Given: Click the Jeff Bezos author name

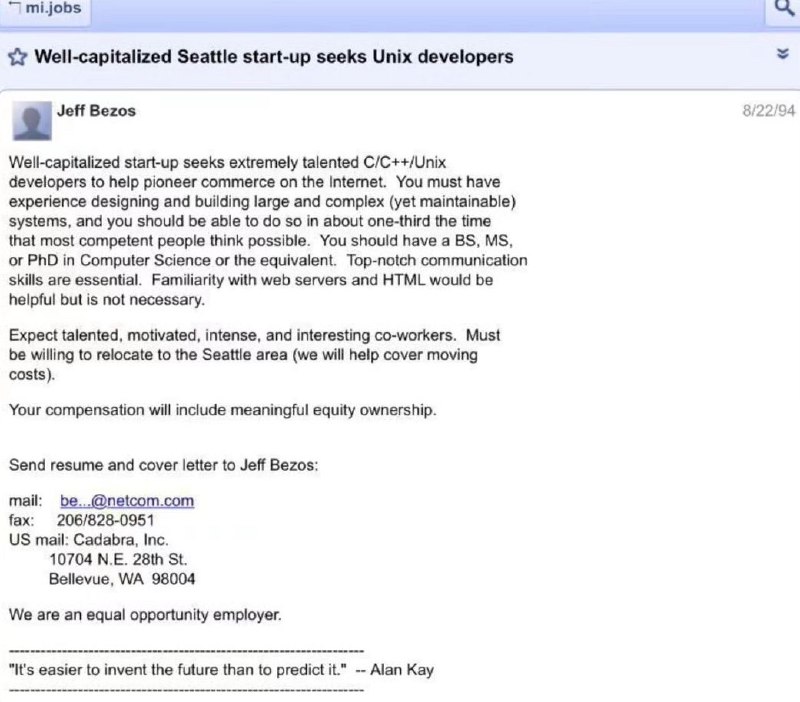Looking at the screenshot, I should click(x=96, y=111).
